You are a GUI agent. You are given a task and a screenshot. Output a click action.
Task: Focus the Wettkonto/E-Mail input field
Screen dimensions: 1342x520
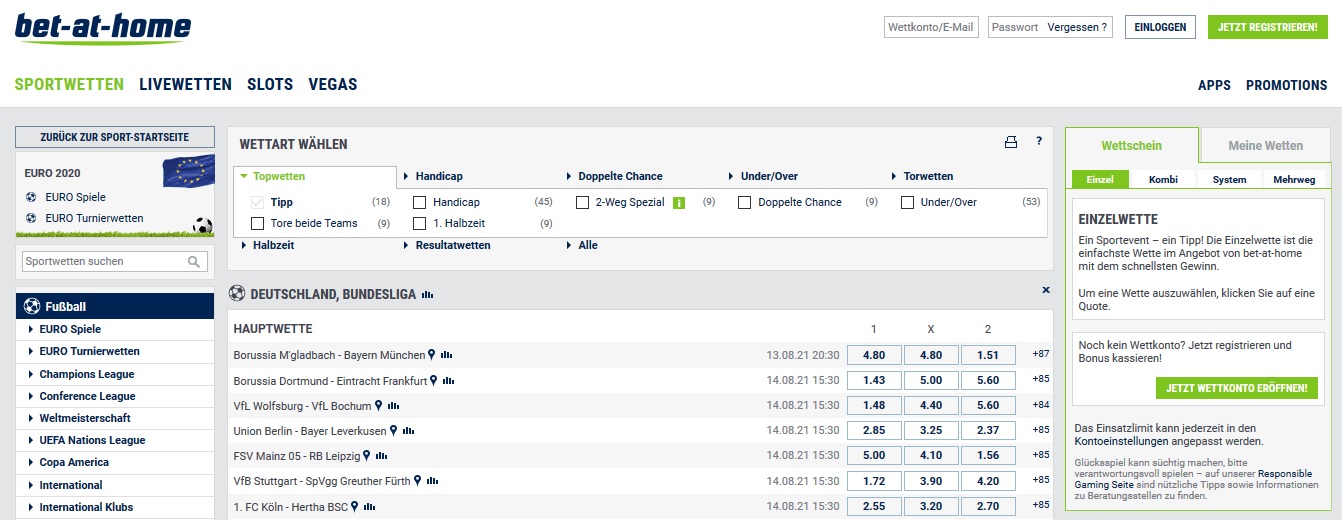931,28
